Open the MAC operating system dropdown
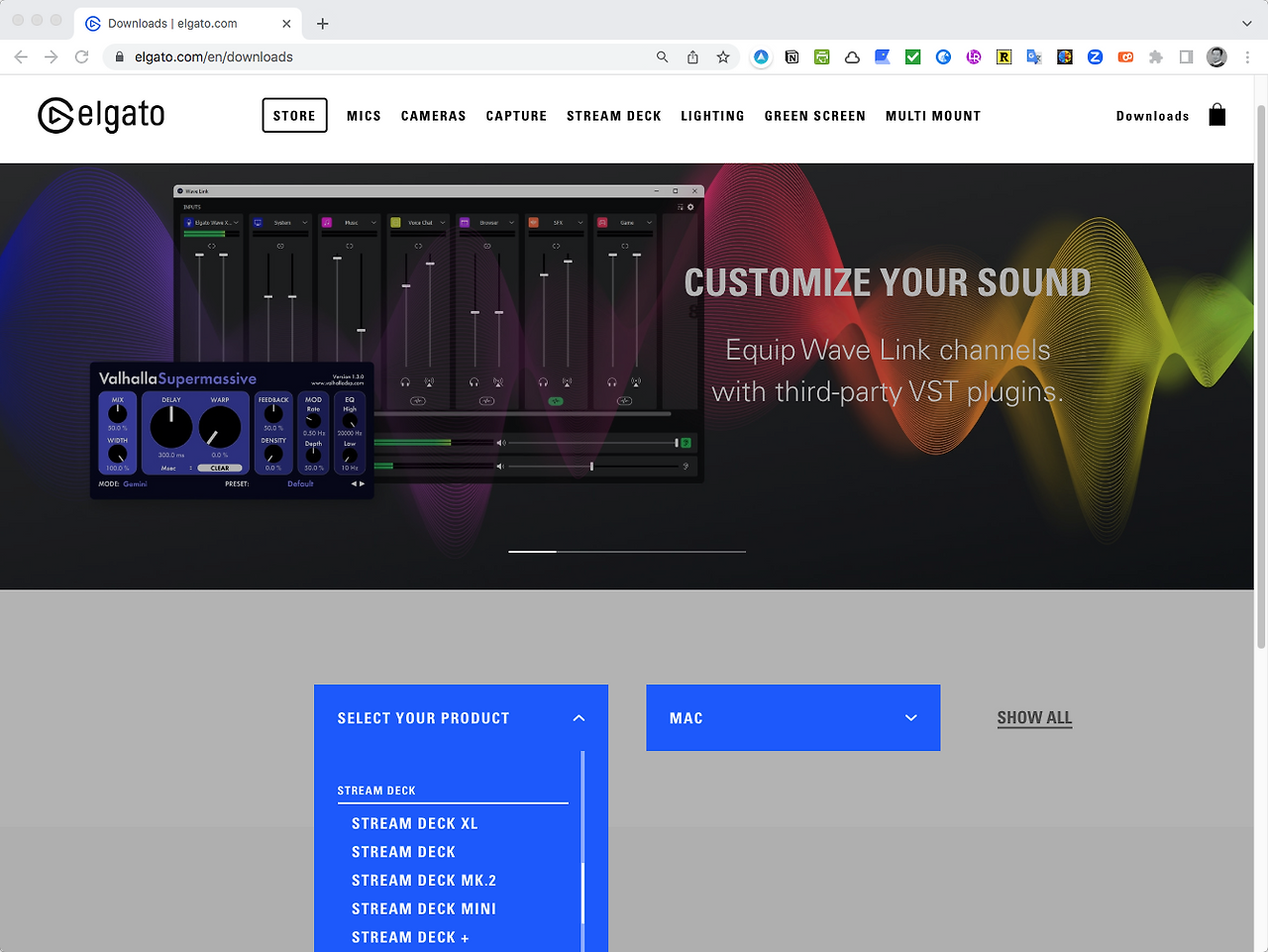 793,718
